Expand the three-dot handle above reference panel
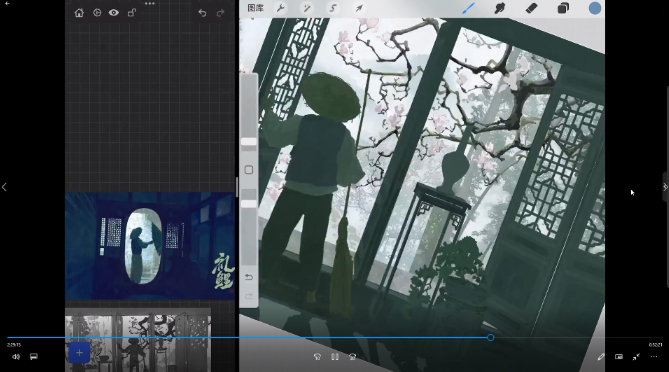Image resolution: width=669 pixels, height=372 pixels. [150, 3]
